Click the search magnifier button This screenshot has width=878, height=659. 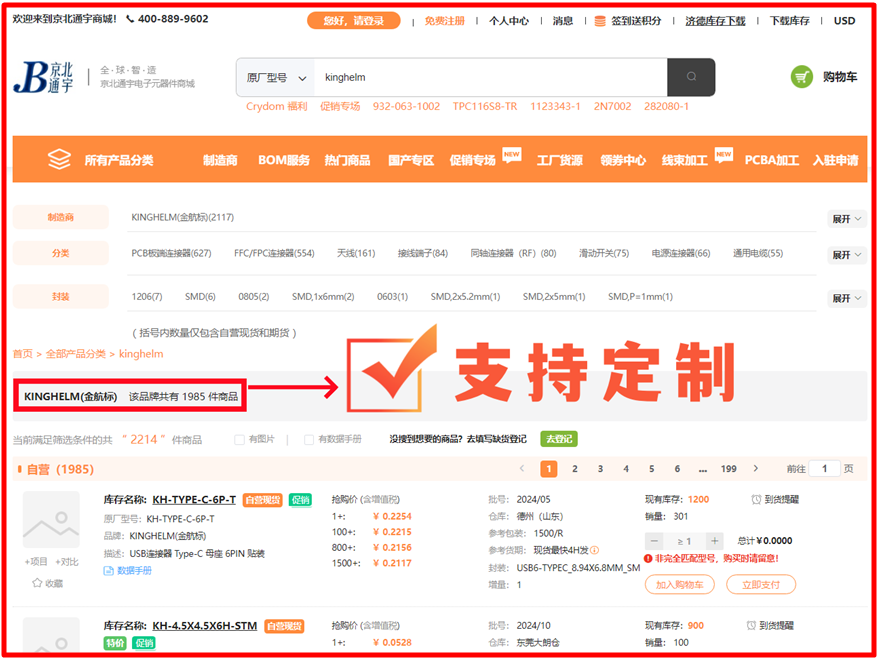691,77
